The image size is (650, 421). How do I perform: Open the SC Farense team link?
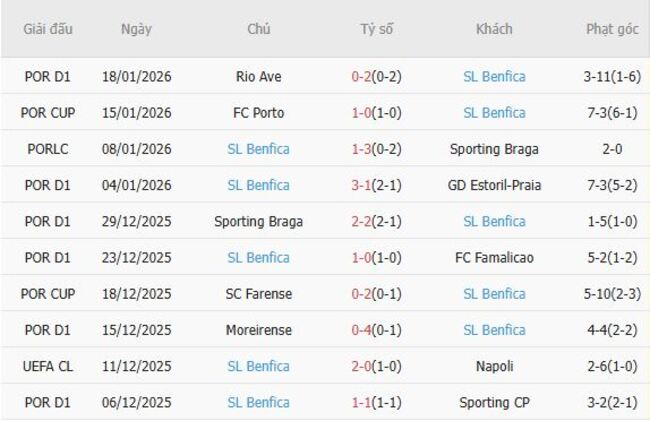pos(258,294)
